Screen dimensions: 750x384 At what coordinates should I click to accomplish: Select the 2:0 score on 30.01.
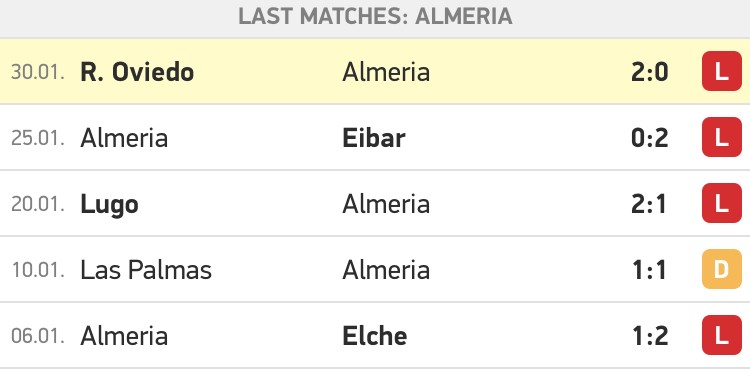click(650, 72)
